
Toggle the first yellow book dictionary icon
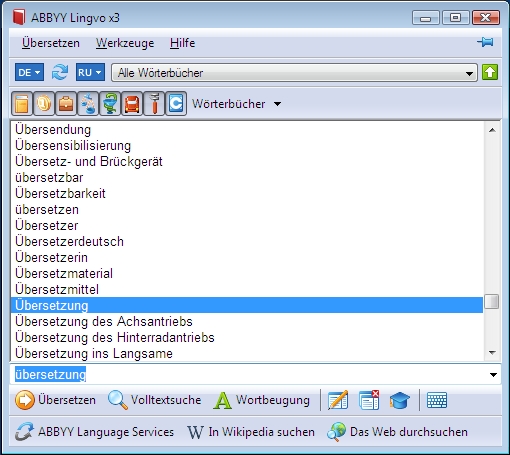22,104
